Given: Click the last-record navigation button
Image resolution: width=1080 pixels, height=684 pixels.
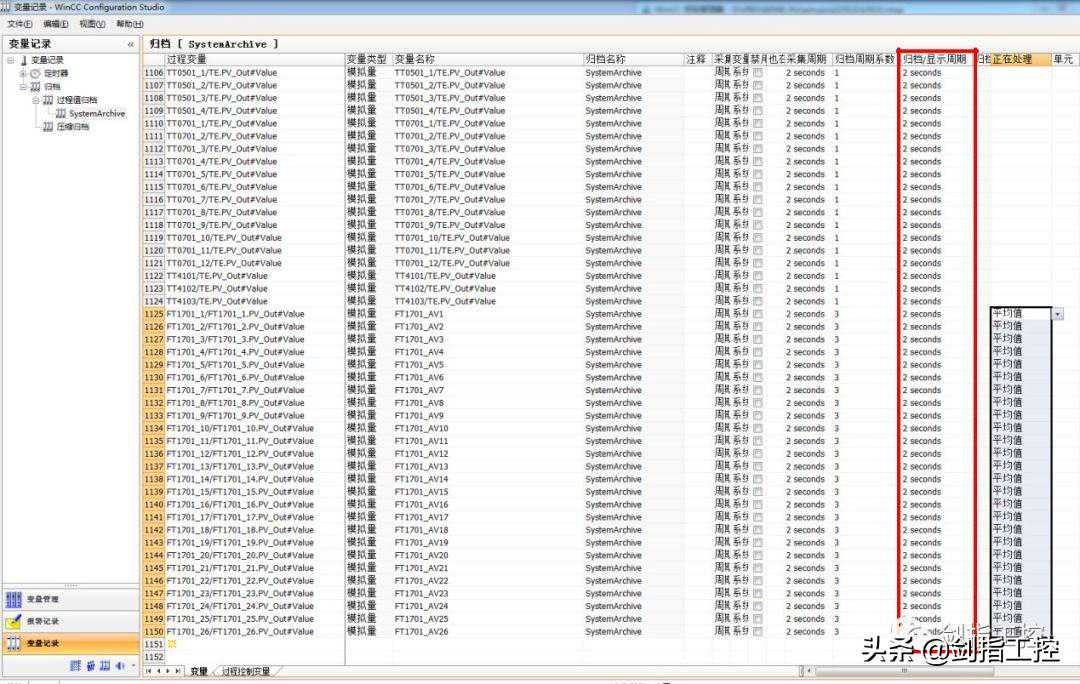Looking at the screenshot, I should click(179, 670).
